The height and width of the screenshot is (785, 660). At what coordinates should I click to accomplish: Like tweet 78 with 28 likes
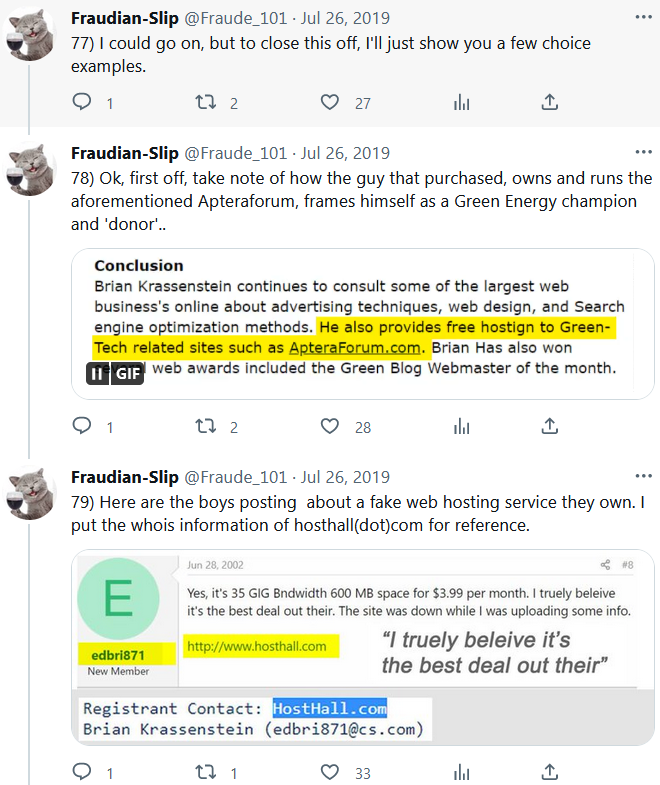pos(330,427)
